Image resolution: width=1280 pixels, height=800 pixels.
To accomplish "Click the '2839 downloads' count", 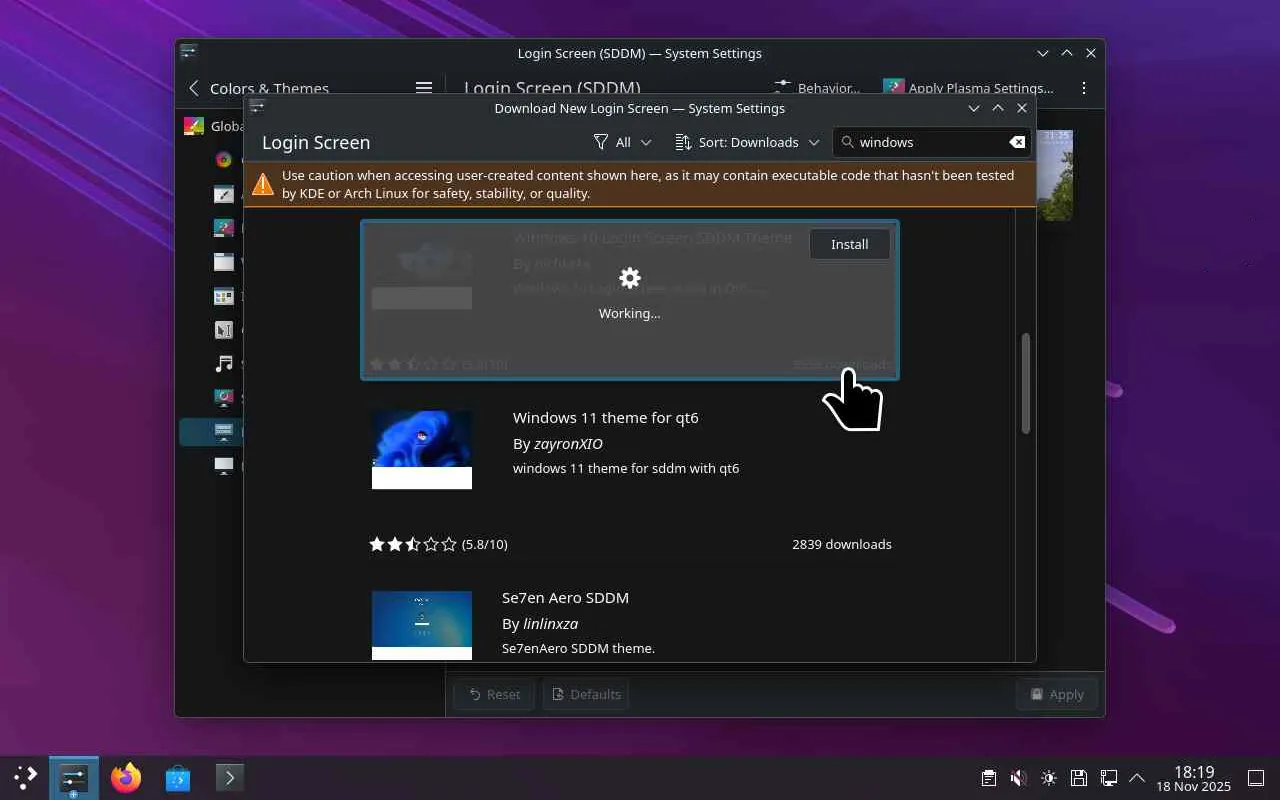I will point(842,544).
